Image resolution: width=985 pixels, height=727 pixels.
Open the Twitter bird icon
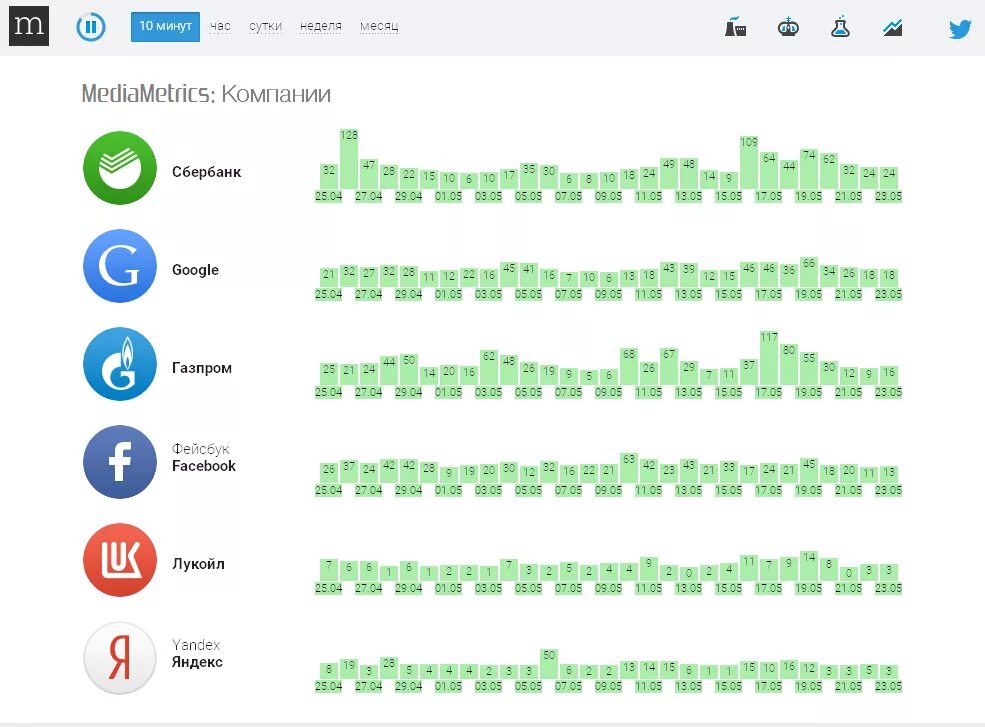point(960,28)
